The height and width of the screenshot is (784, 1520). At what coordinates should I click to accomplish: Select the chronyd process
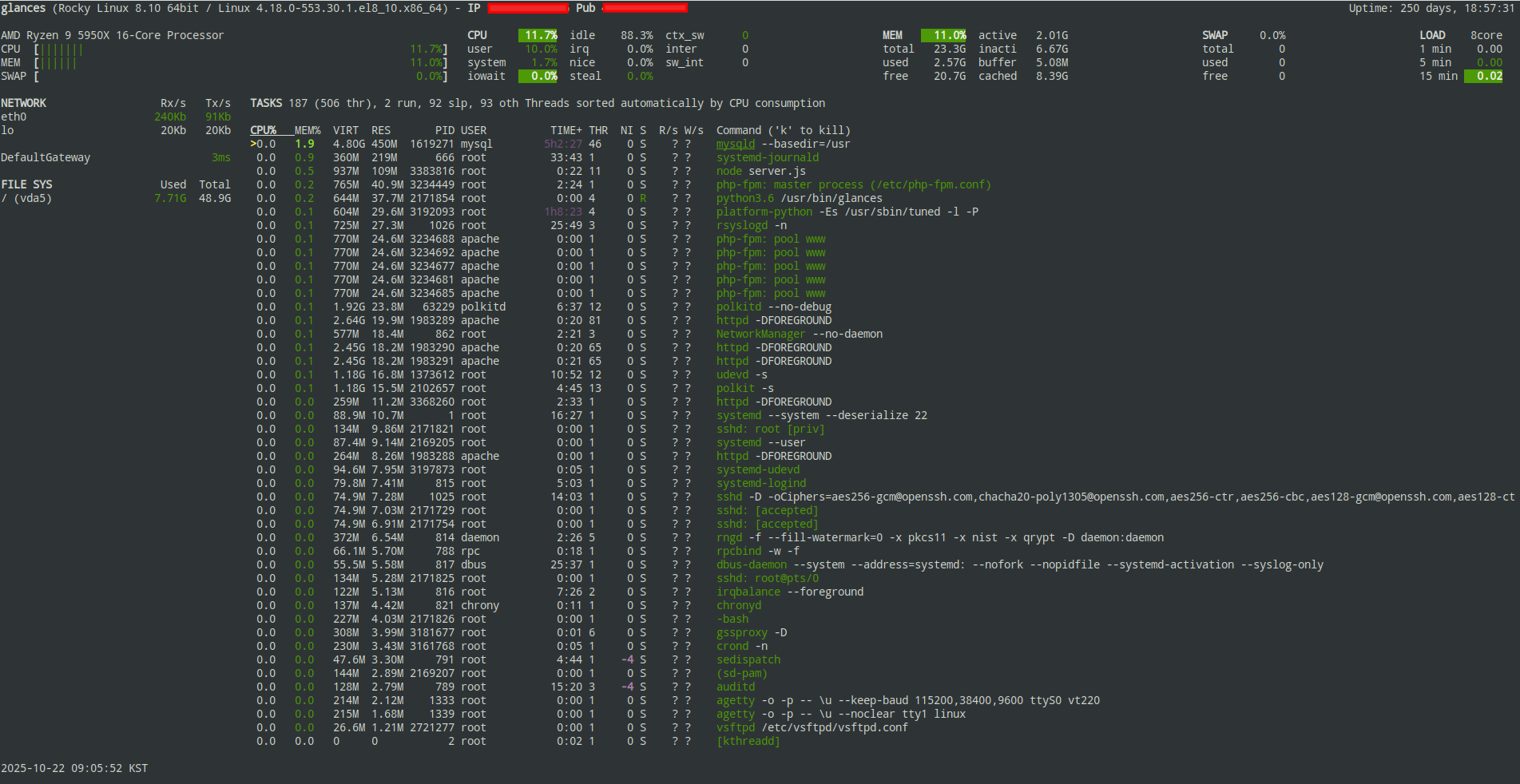[x=739, y=605]
